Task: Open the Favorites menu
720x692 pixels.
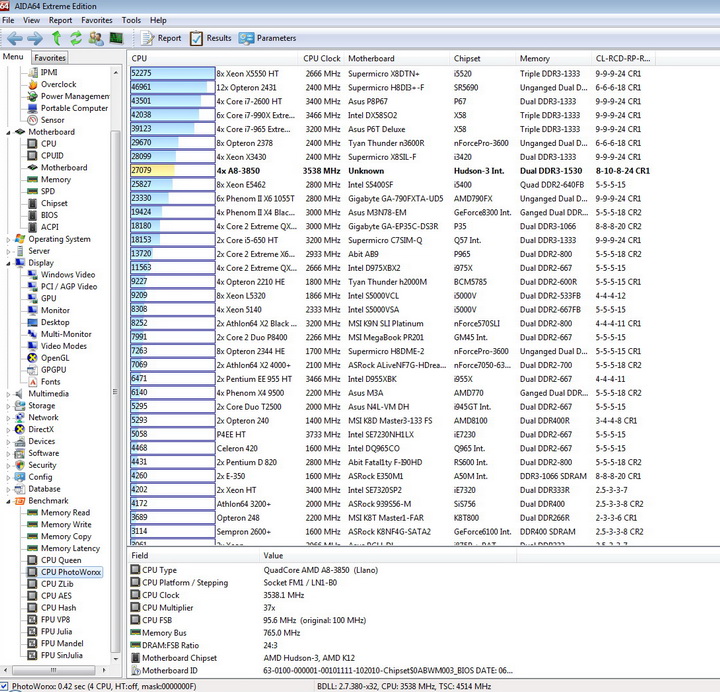Action: (96, 20)
